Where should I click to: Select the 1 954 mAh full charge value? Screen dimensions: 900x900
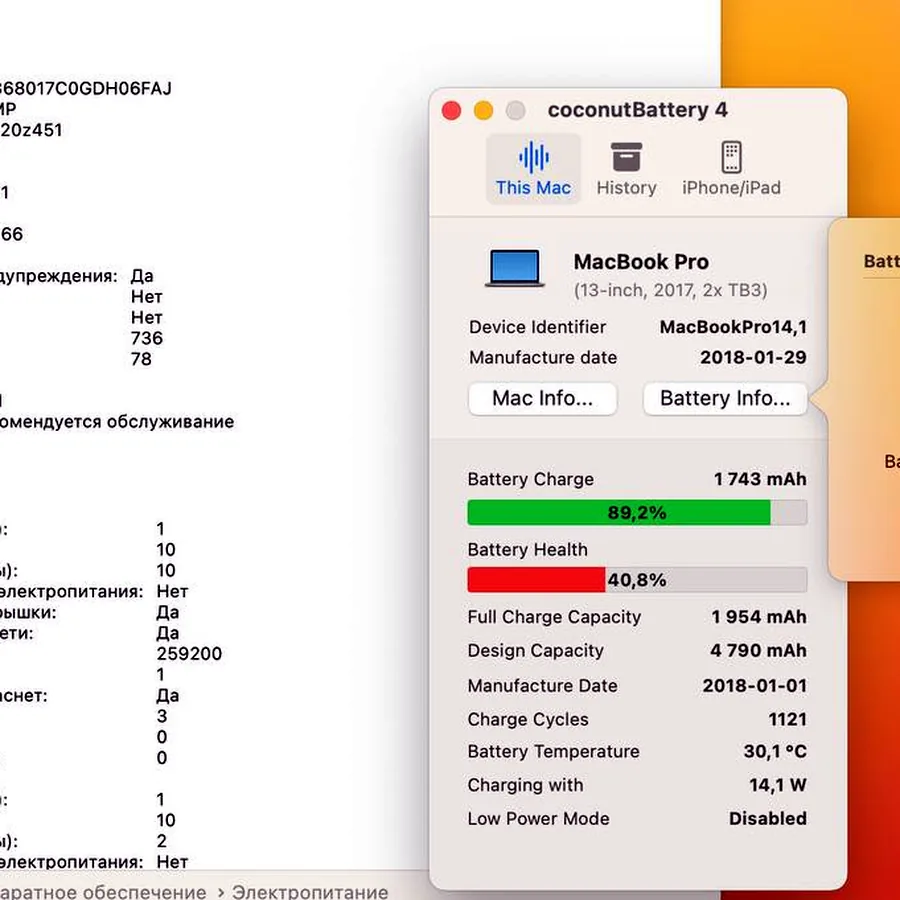(x=759, y=617)
